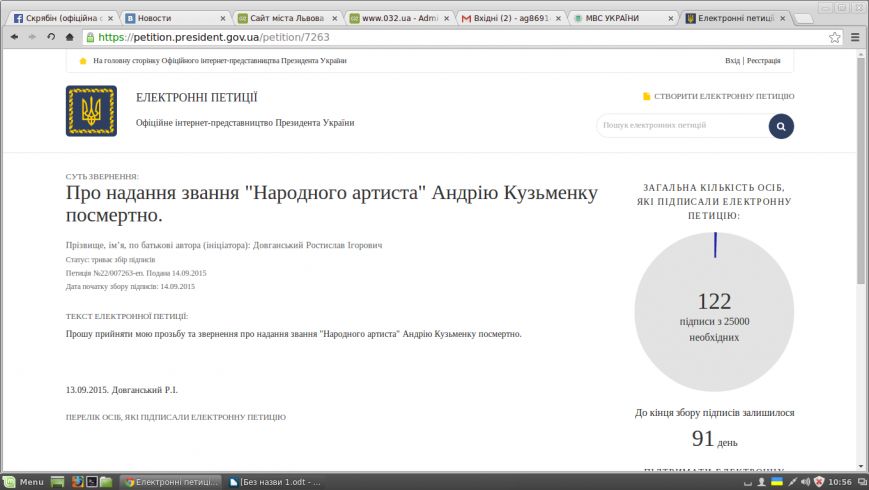Click the 10:56 clock in the tray
The image size is (869, 490).
coord(840,482)
